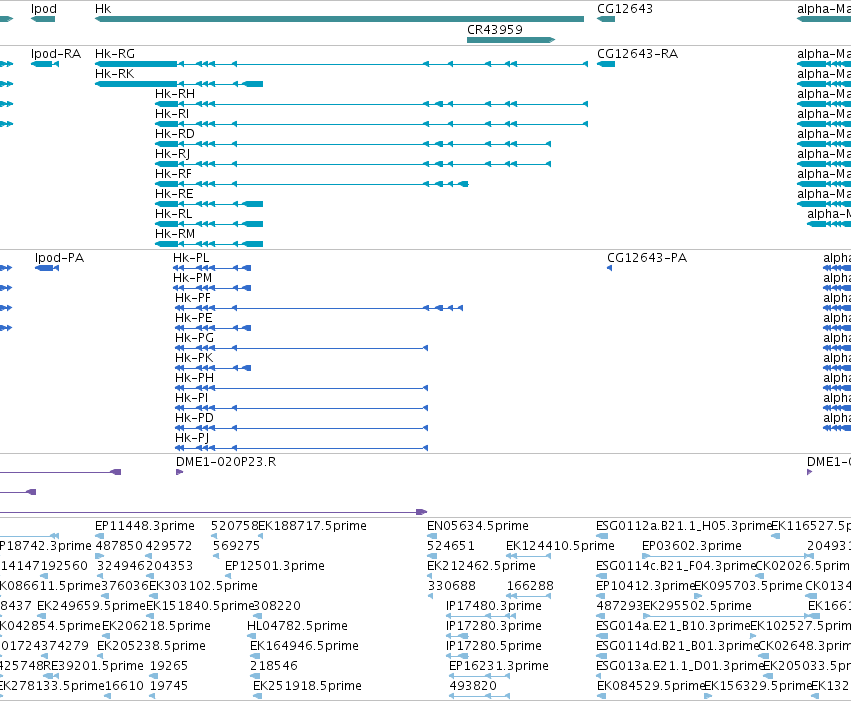Click the CG12643-PA protein label
The width and height of the screenshot is (851, 701).
pyautogui.click(x=647, y=258)
